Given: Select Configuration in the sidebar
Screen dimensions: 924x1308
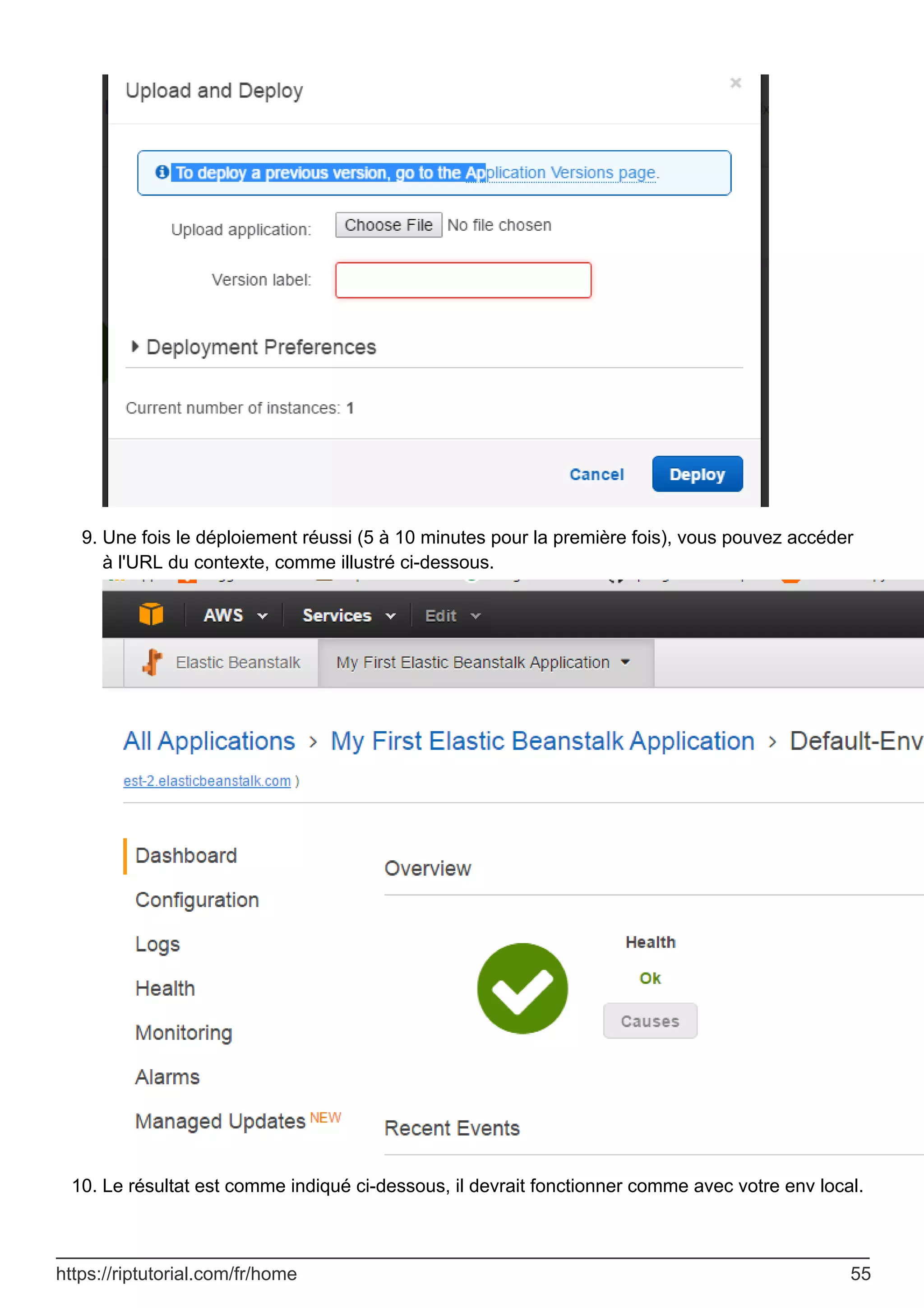Looking at the screenshot, I should (197, 900).
